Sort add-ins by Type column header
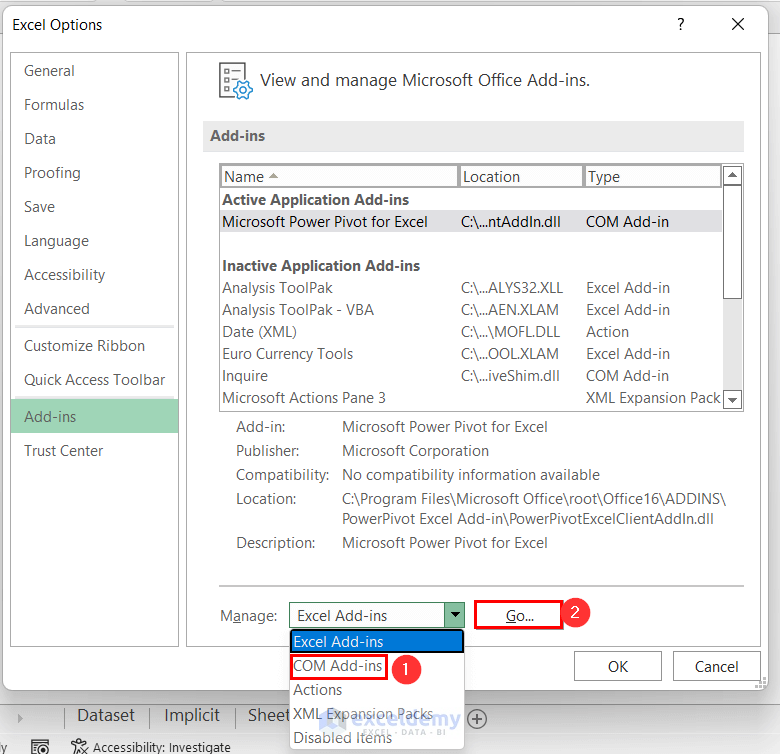 tap(652, 177)
